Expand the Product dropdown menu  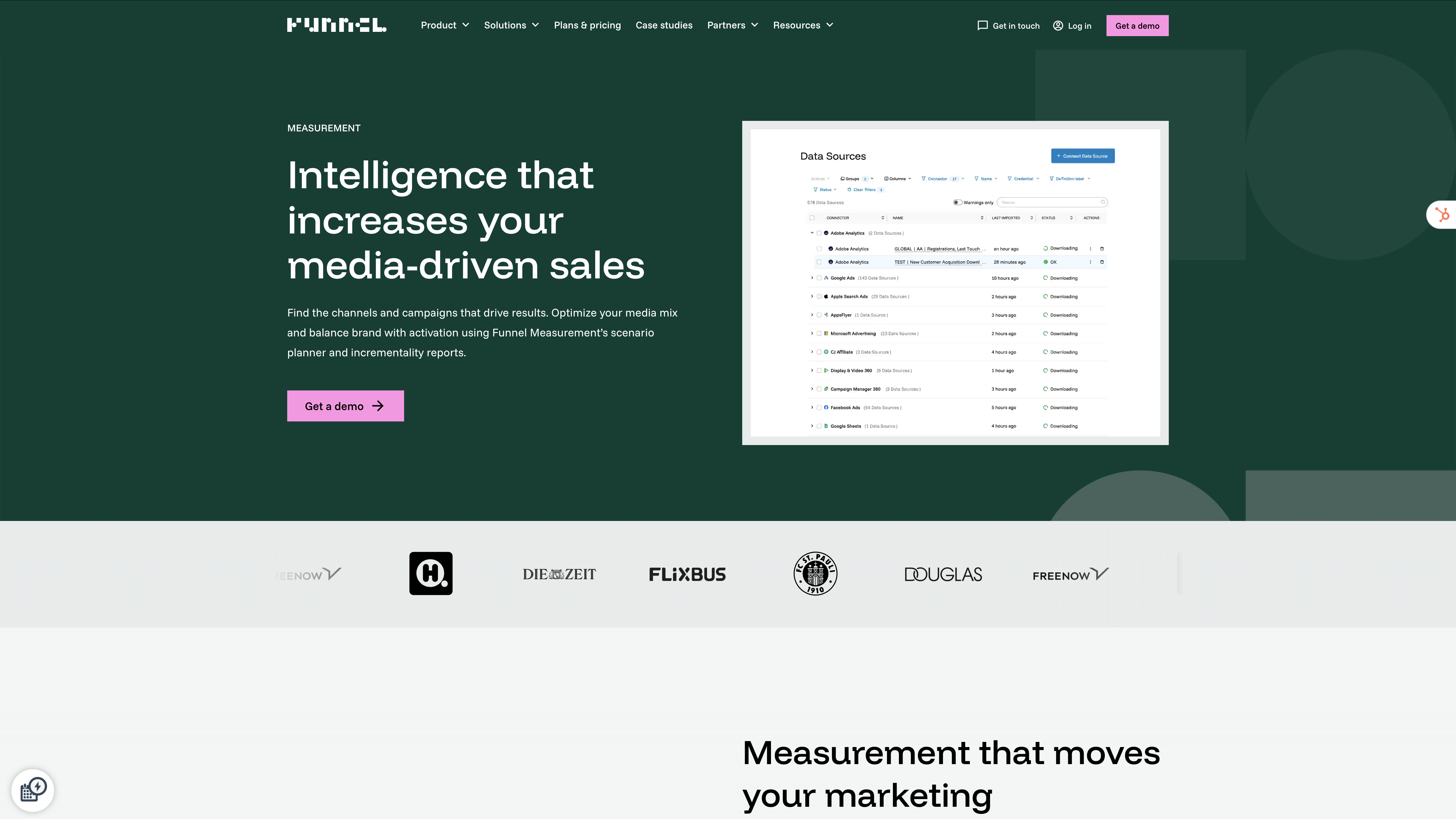point(445,25)
